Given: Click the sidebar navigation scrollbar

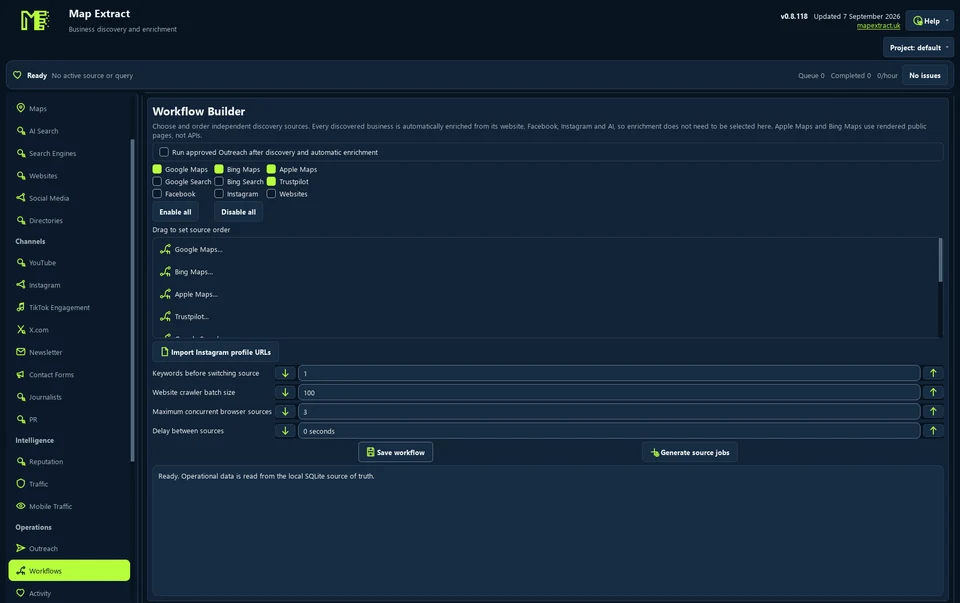Looking at the screenshot, I should pyautogui.click(x=132, y=300).
